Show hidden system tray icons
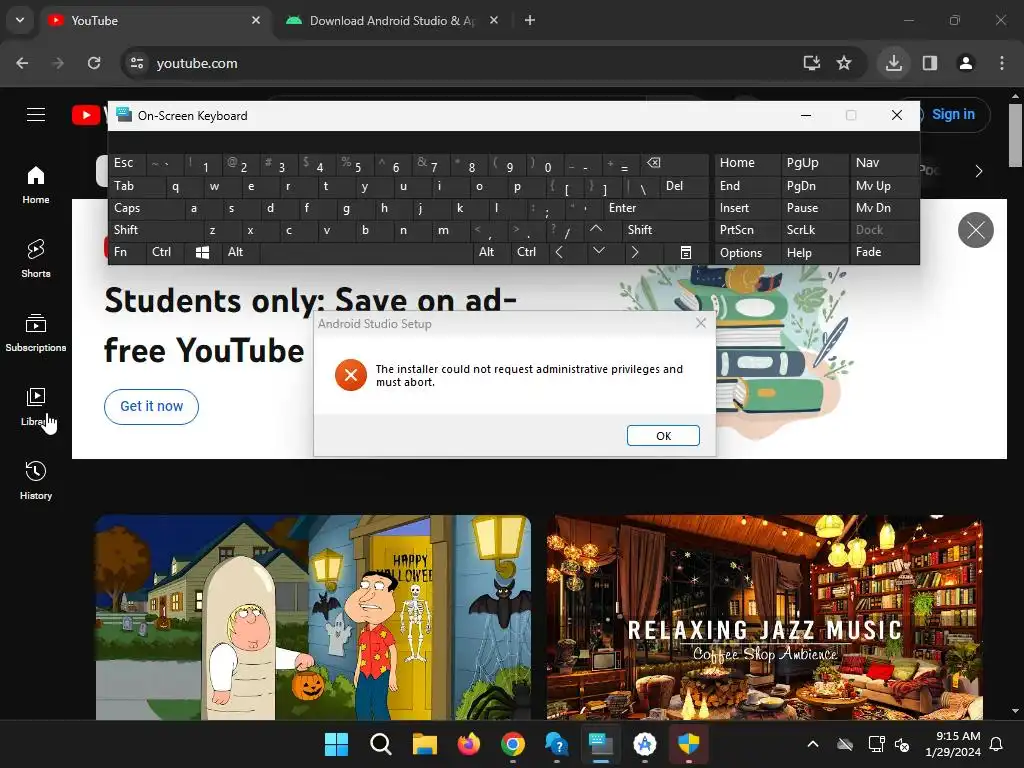 coord(813,744)
